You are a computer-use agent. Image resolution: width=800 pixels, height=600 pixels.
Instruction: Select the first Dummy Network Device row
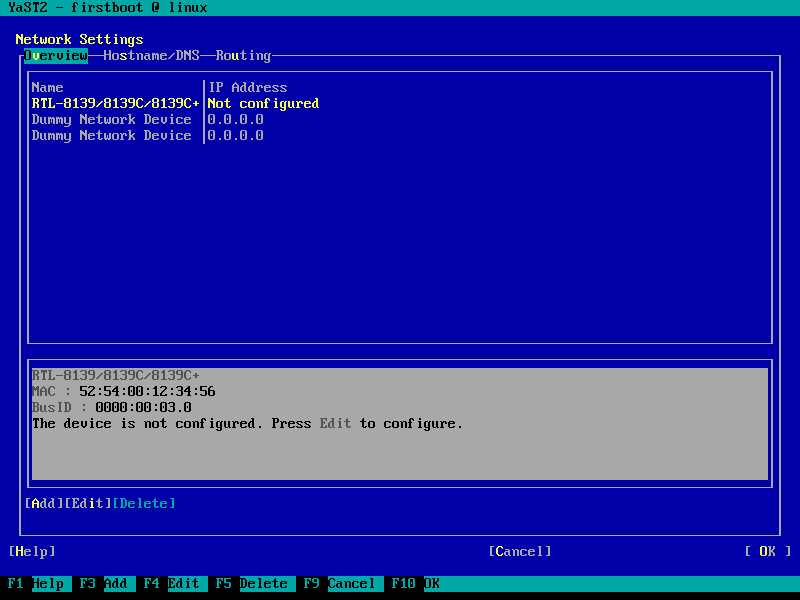click(x=111, y=120)
